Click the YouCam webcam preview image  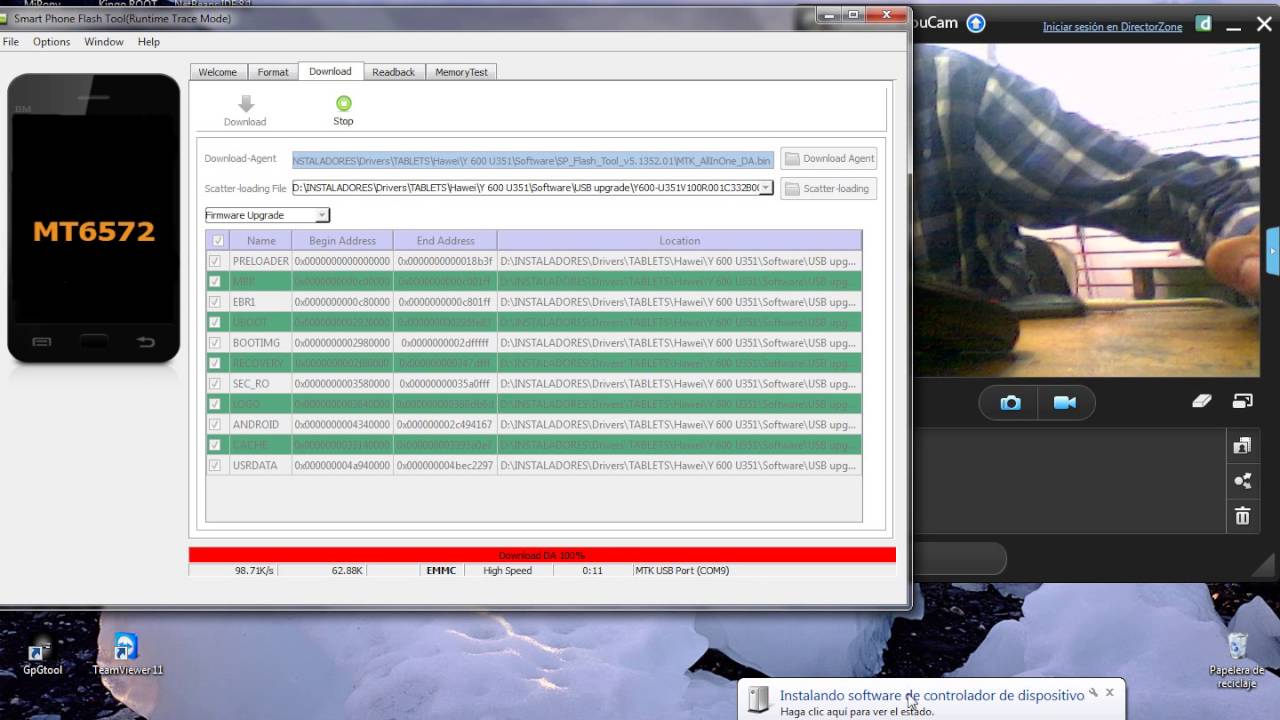point(1088,210)
